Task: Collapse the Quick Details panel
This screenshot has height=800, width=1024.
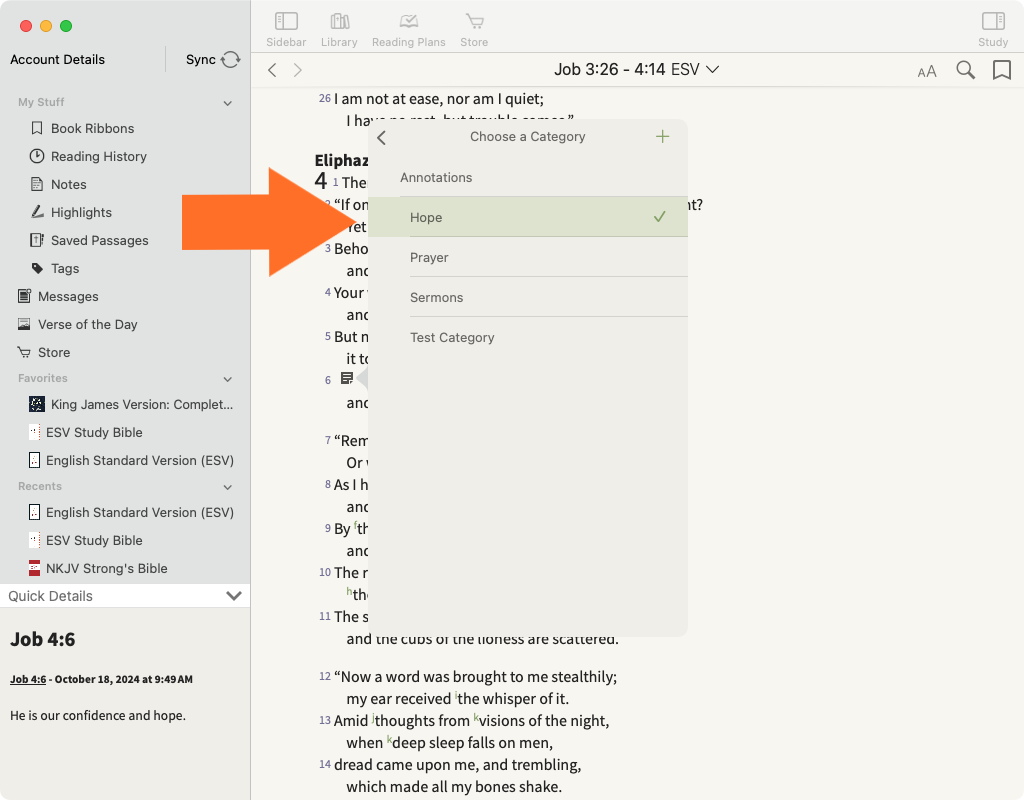Action: coord(234,596)
